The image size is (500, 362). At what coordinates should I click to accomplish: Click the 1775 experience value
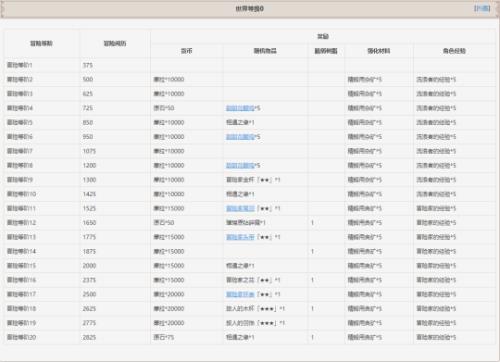point(89,237)
